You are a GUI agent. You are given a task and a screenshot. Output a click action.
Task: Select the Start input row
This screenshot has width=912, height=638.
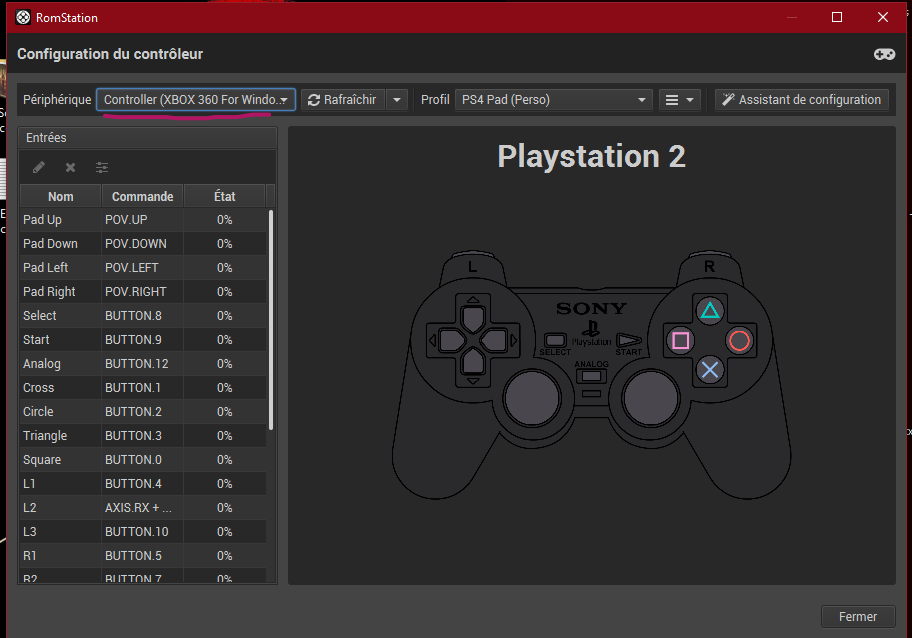pos(143,340)
